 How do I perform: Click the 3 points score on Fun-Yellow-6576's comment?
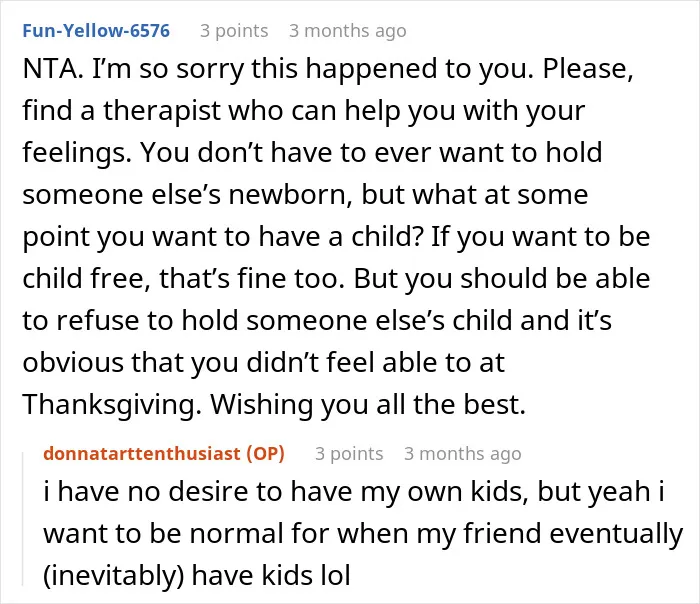pyautogui.click(x=234, y=31)
